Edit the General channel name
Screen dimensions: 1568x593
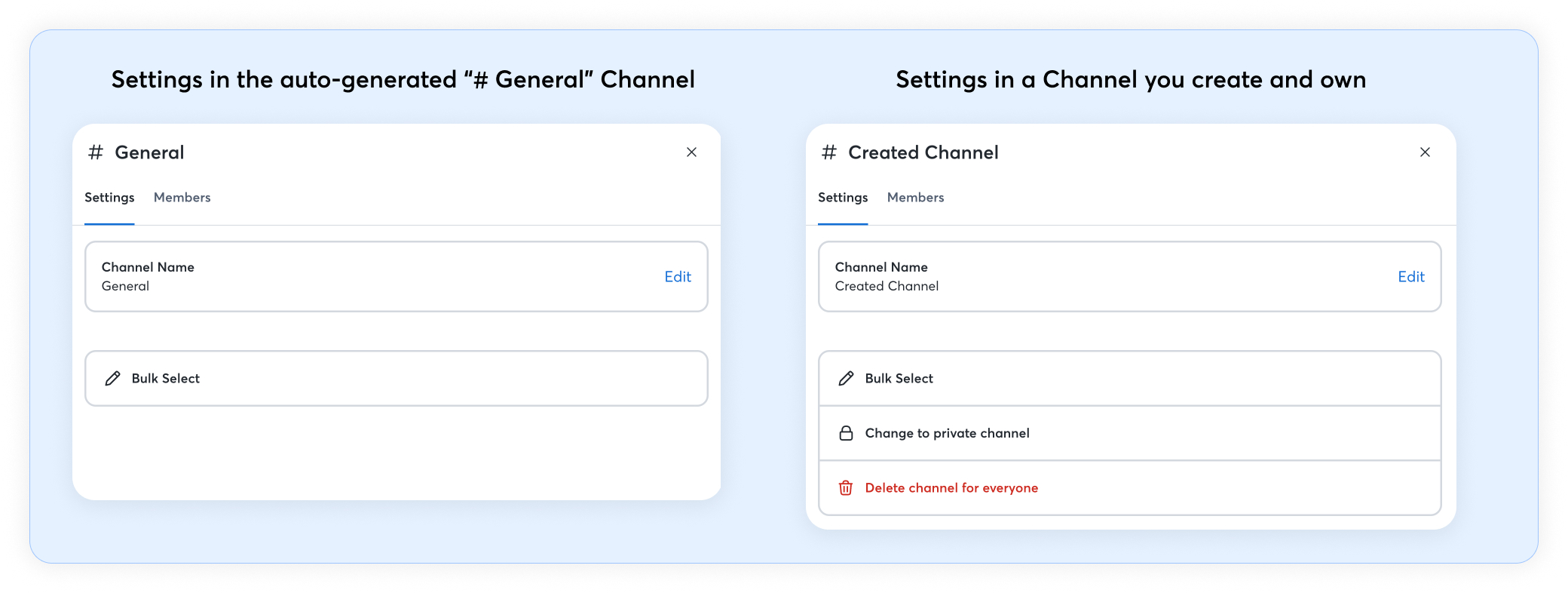[677, 277]
